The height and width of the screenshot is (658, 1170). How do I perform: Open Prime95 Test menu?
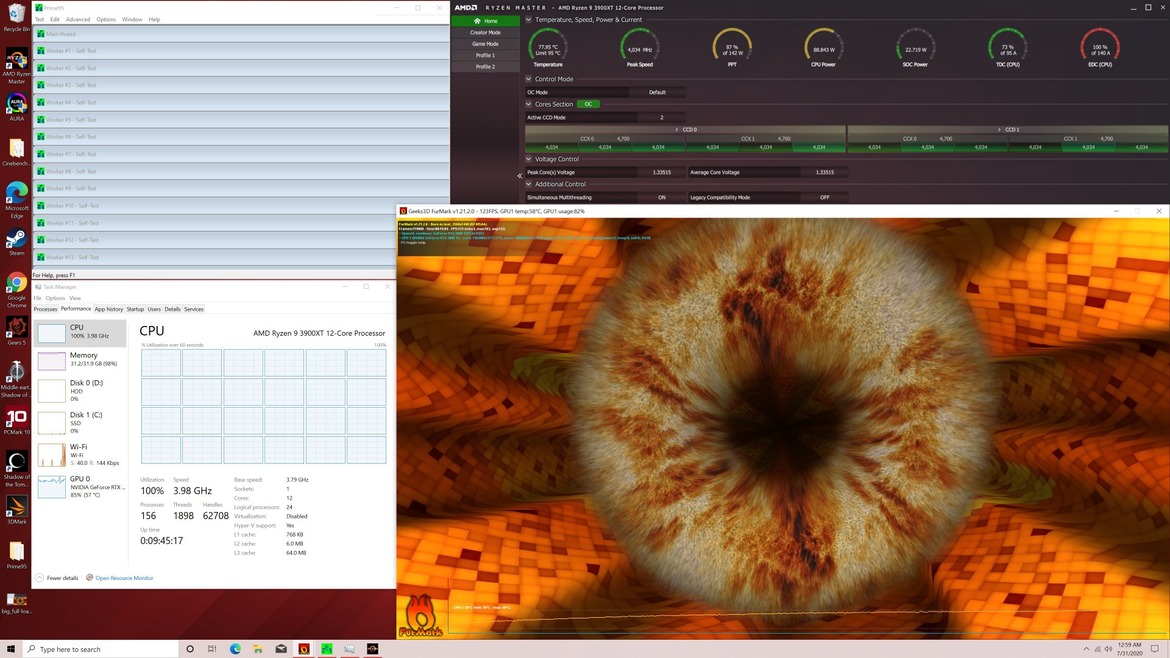pos(40,19)
